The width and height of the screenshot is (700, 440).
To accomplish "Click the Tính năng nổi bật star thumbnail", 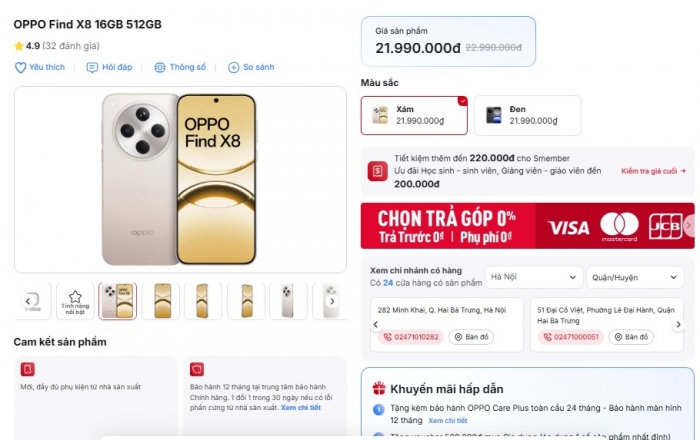I will (x=75, y=301).
